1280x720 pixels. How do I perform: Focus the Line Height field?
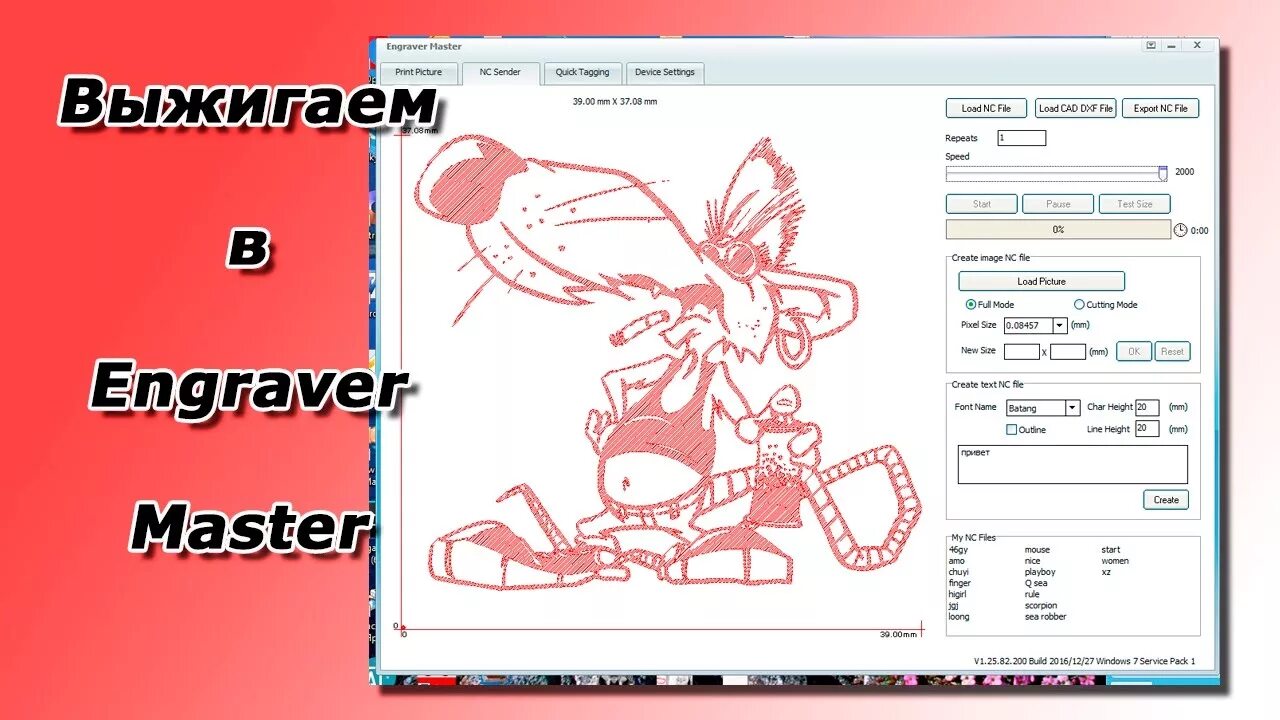coord(1147,429)
